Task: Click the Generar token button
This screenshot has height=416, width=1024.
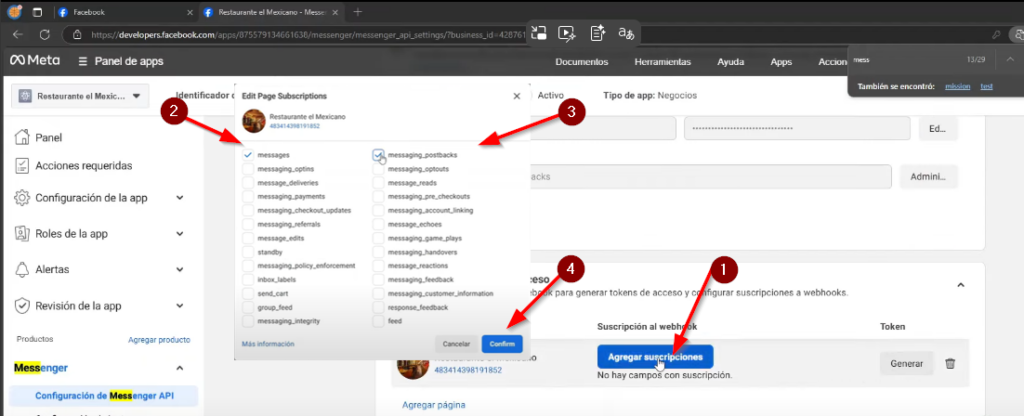Action: pos(907,364)
